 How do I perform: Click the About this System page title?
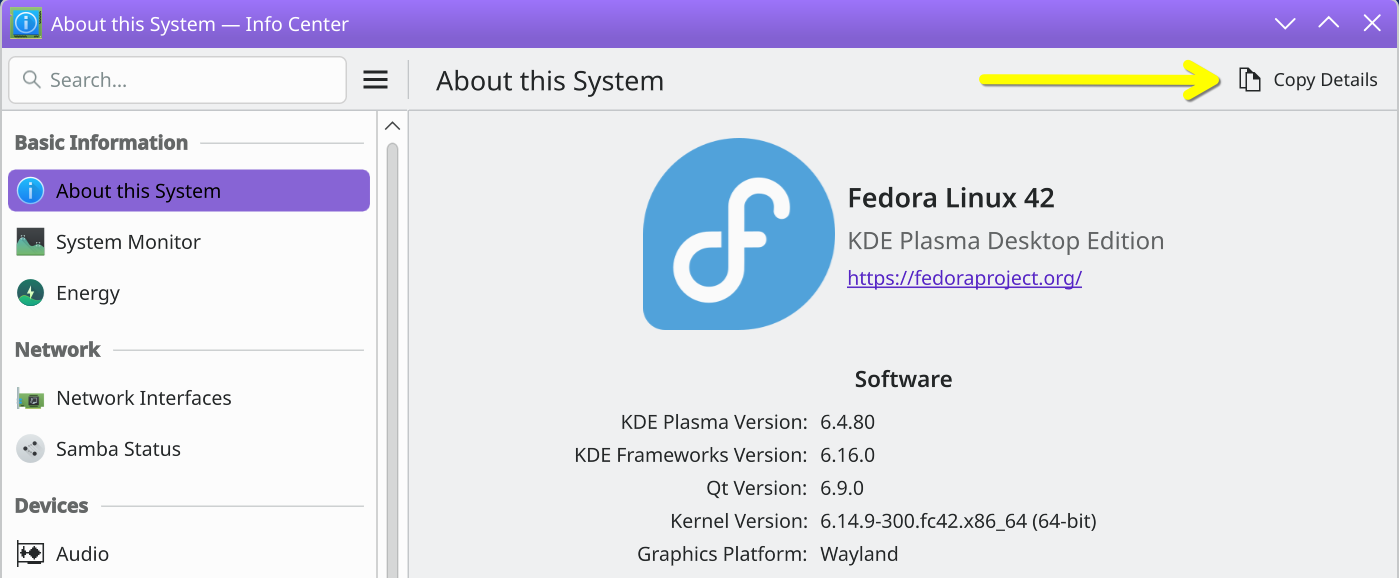coord(550,81)
